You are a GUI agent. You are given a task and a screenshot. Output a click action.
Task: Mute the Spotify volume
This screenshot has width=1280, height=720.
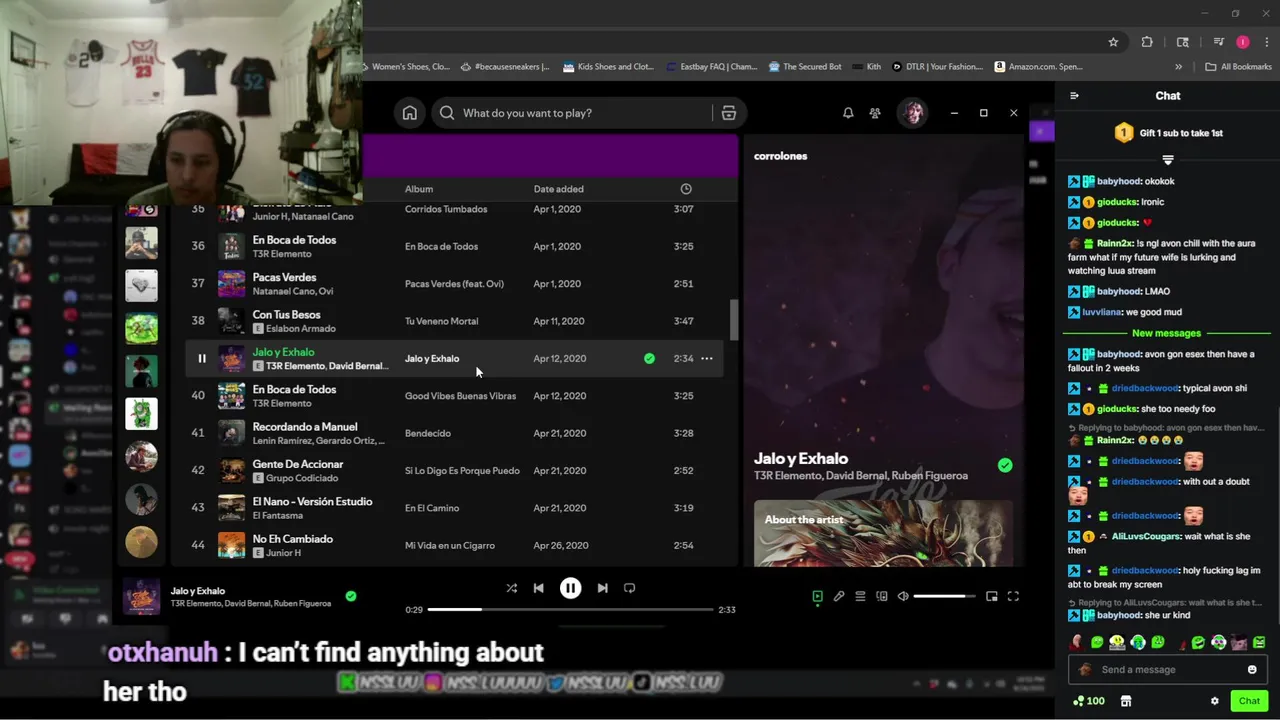coord(903,596)
